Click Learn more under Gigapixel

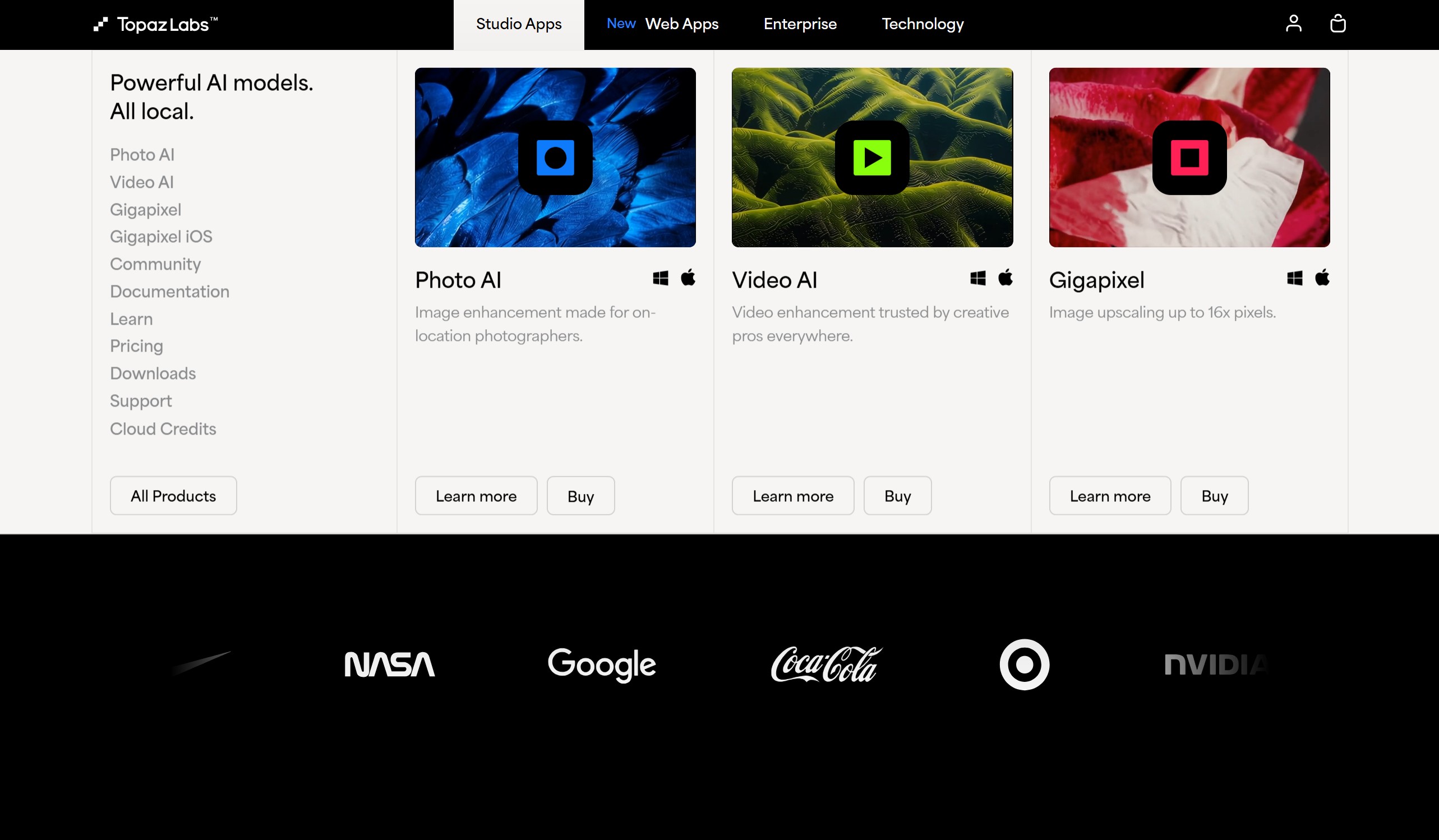[x=1110, y=496]
